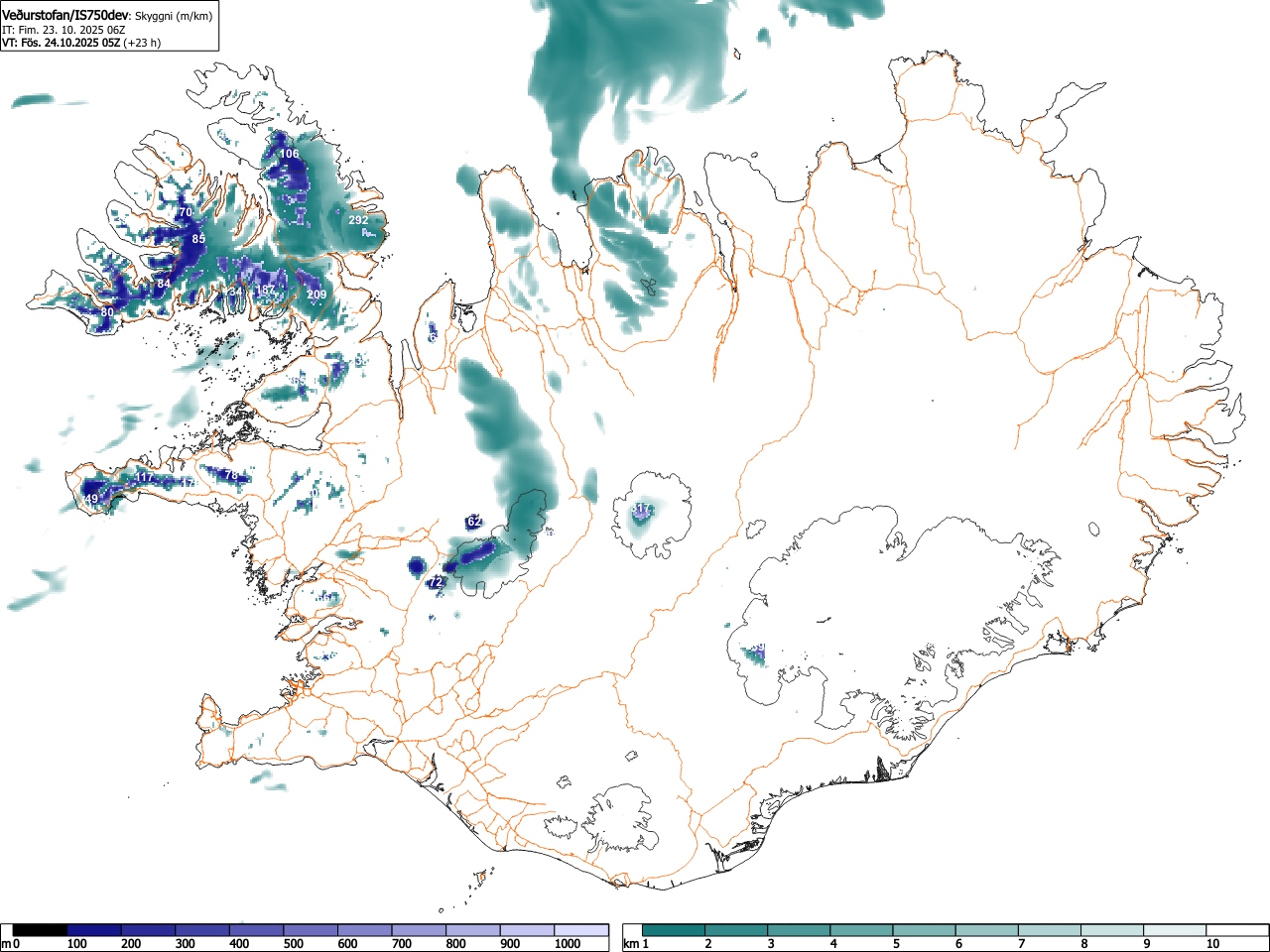Click the dark navy 100–200 m legend swatch
Viewport: 1270px width, 952px height.
click(x=94, y=930)
